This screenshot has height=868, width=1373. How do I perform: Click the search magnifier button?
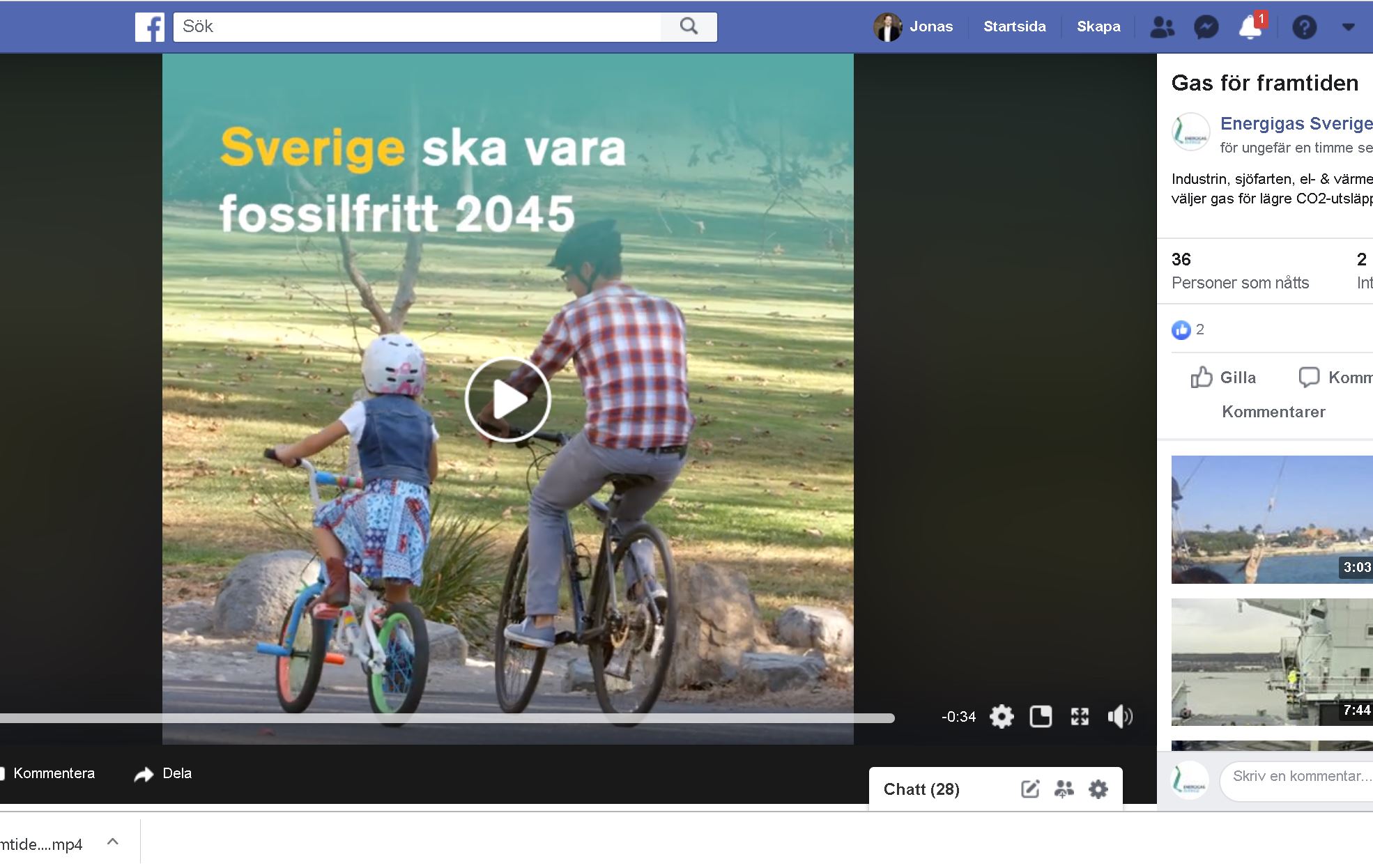689,26
